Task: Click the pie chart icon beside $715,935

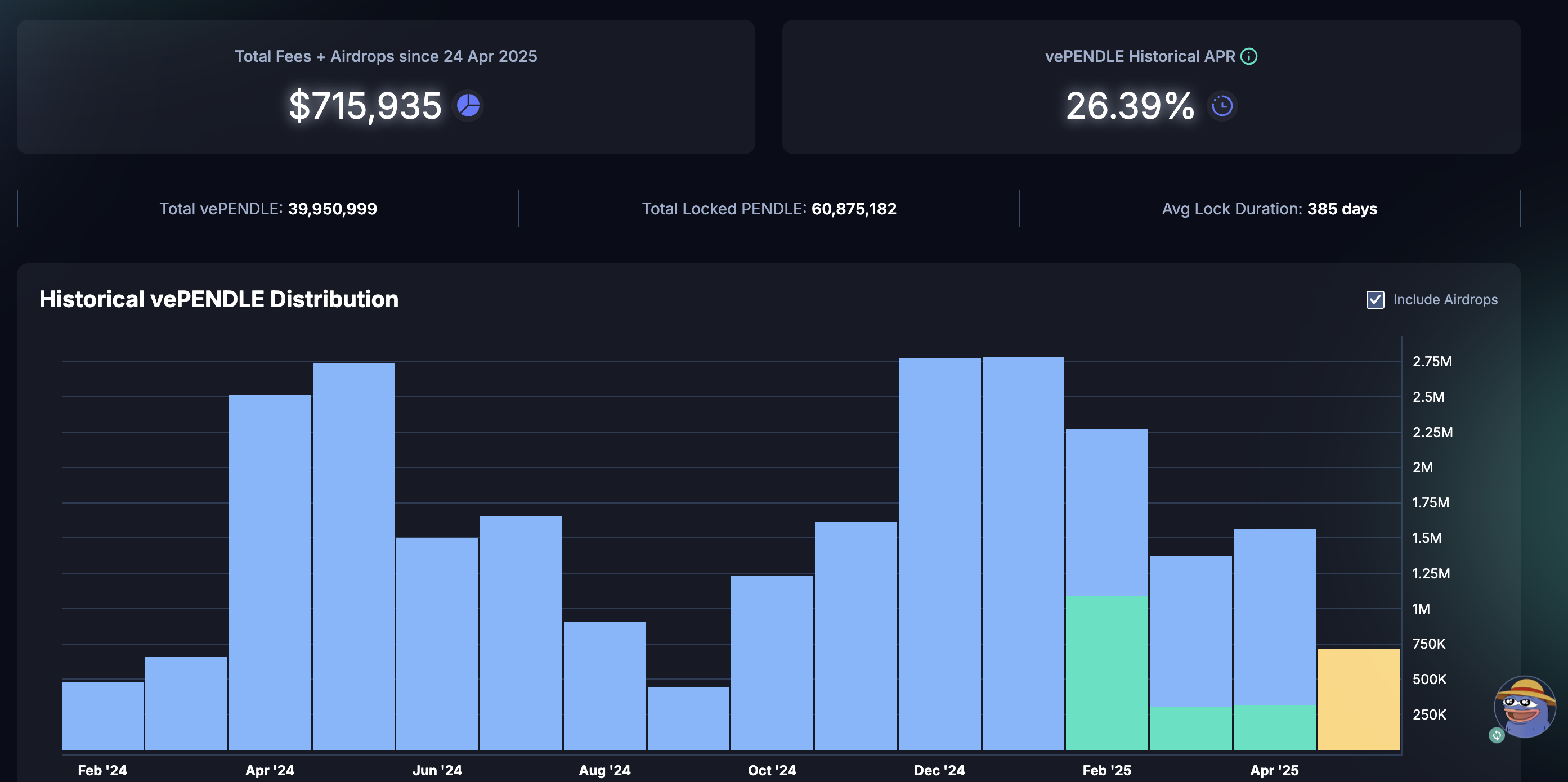Action: click(x=468, y=105)
